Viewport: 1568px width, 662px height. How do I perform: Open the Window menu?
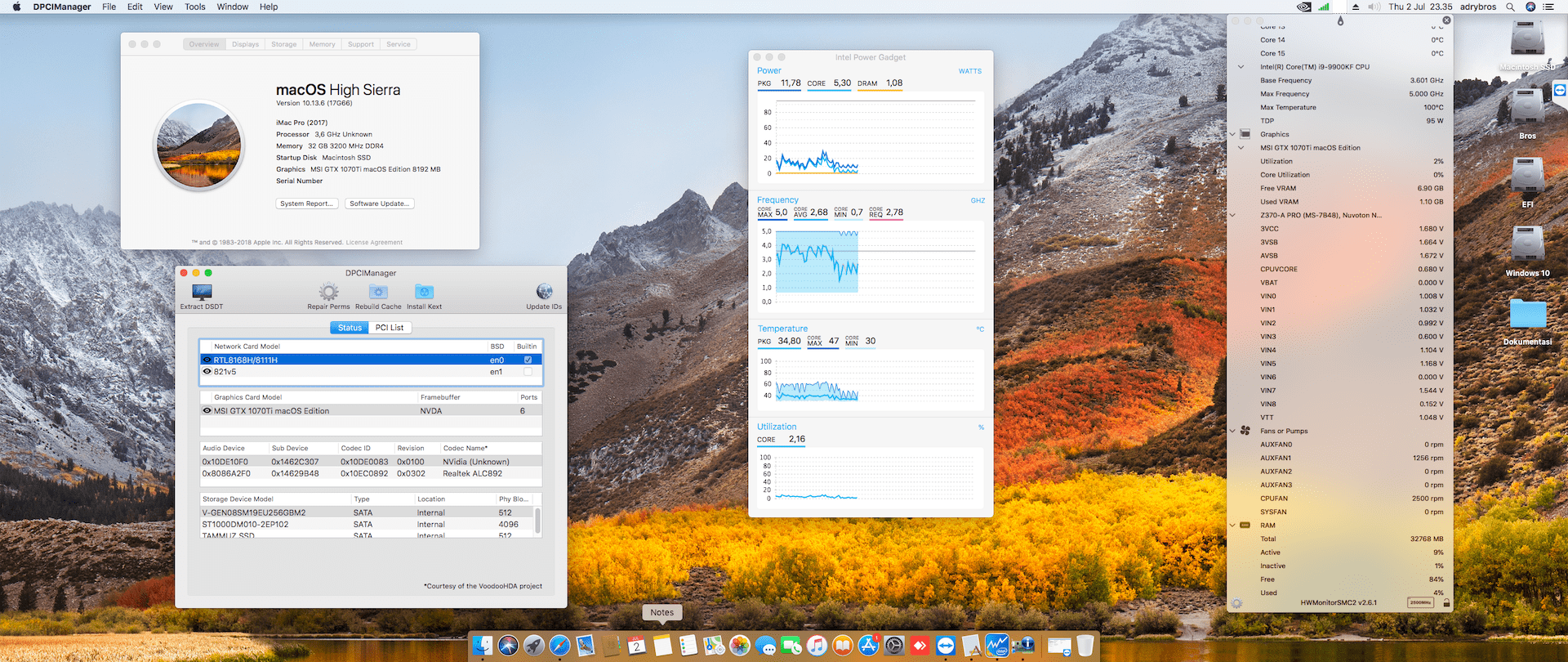pos(233,7)
